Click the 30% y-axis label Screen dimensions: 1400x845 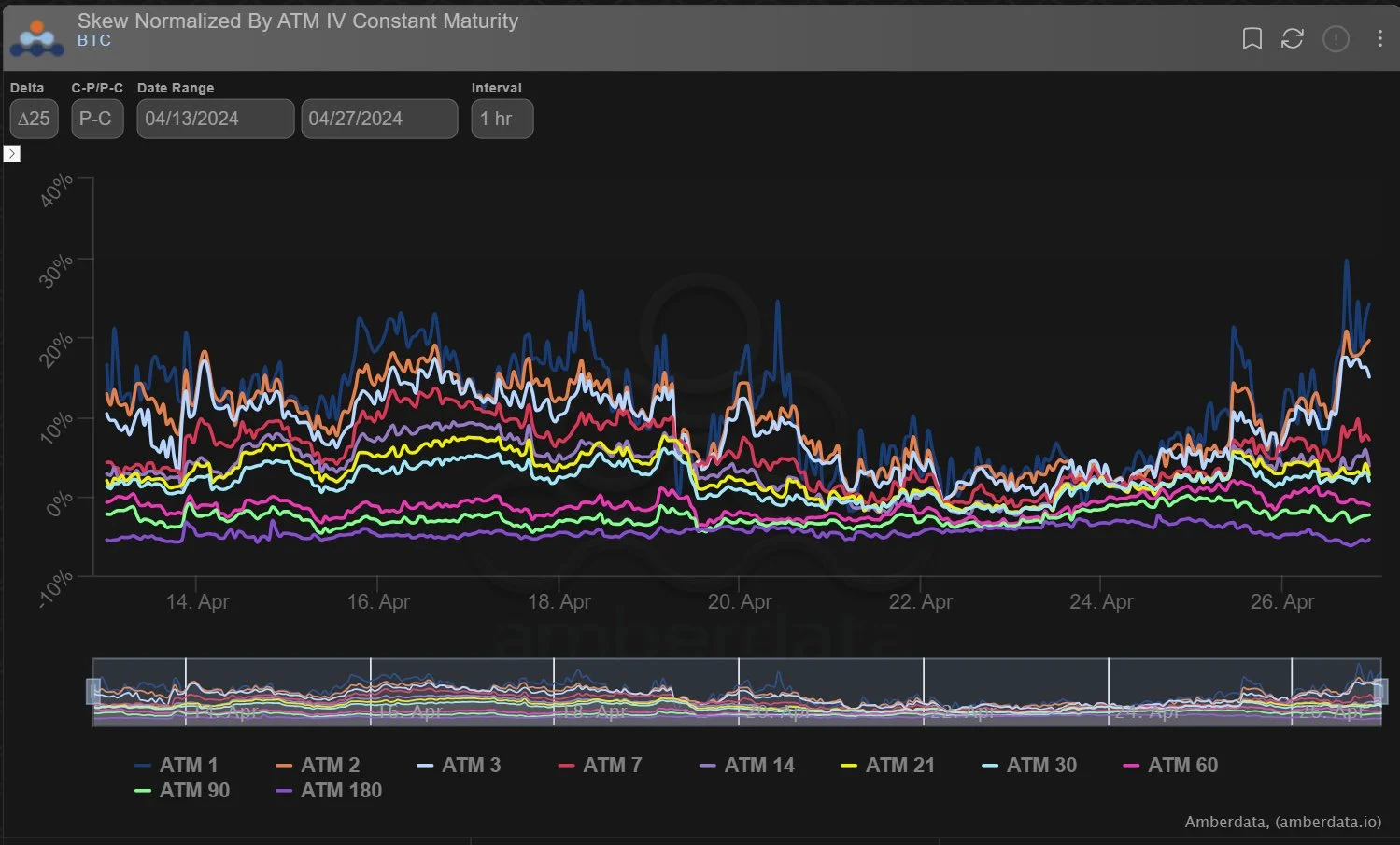coord(56,271)
